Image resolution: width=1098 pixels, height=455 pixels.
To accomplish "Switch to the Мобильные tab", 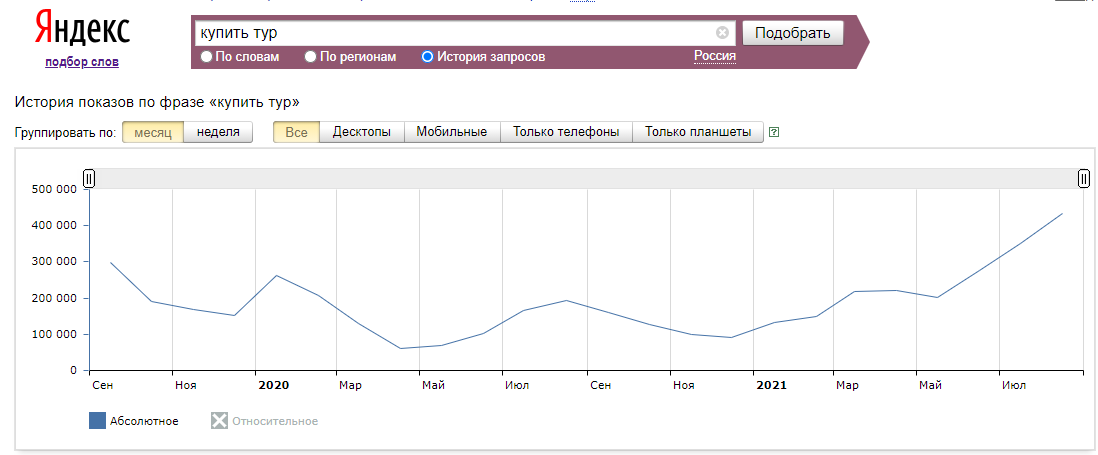I will [452, 132].
